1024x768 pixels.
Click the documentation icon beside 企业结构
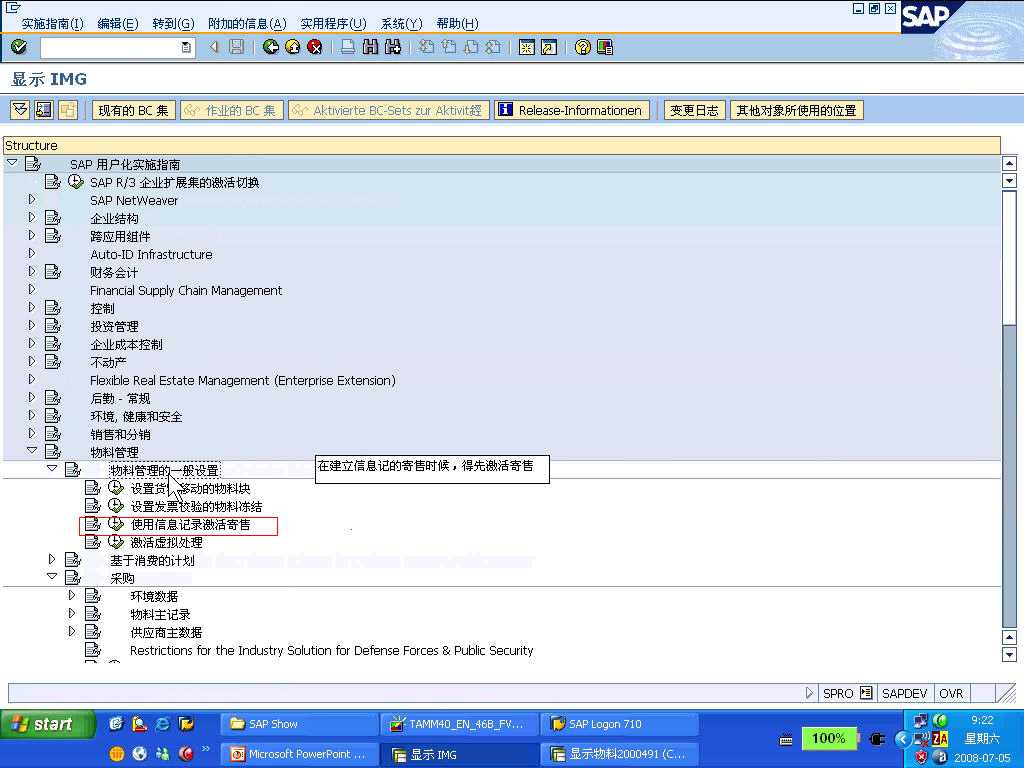tap(53, 218)
